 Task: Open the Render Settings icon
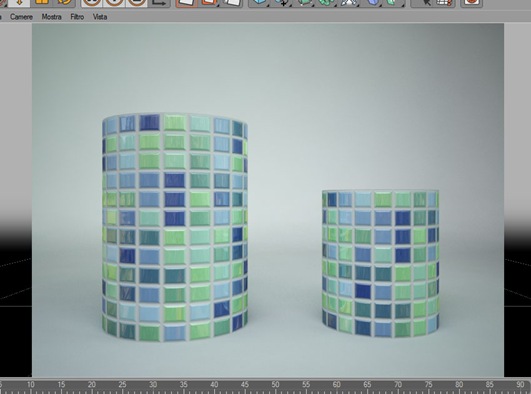click(233, 3)
